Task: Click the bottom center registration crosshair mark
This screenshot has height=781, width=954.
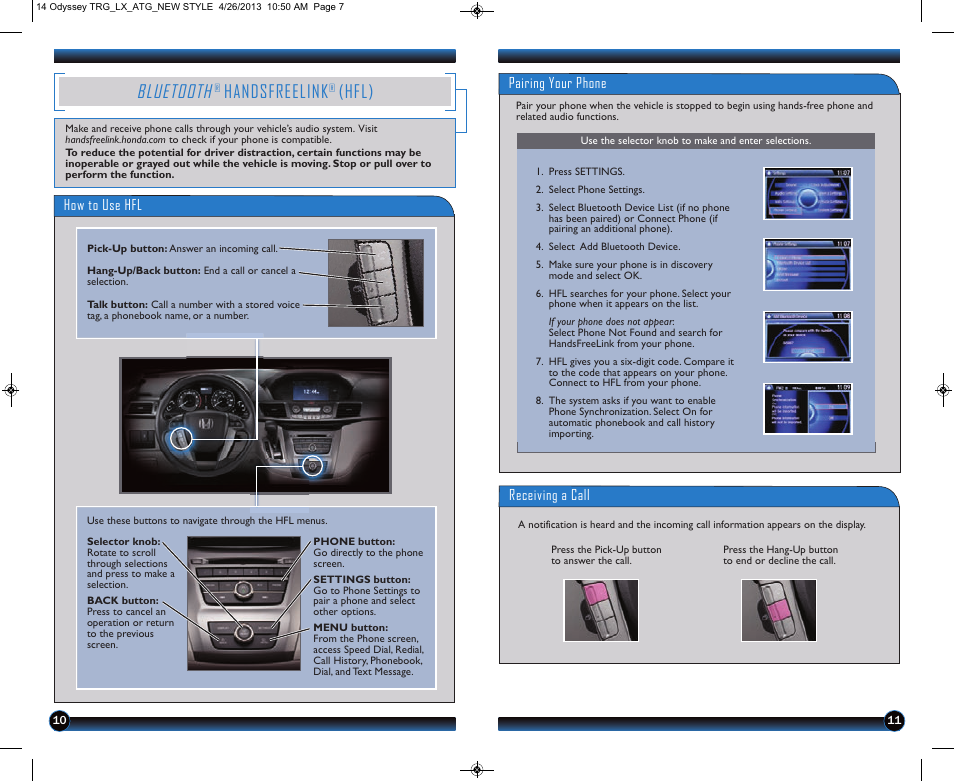Action: pos(477,770)
